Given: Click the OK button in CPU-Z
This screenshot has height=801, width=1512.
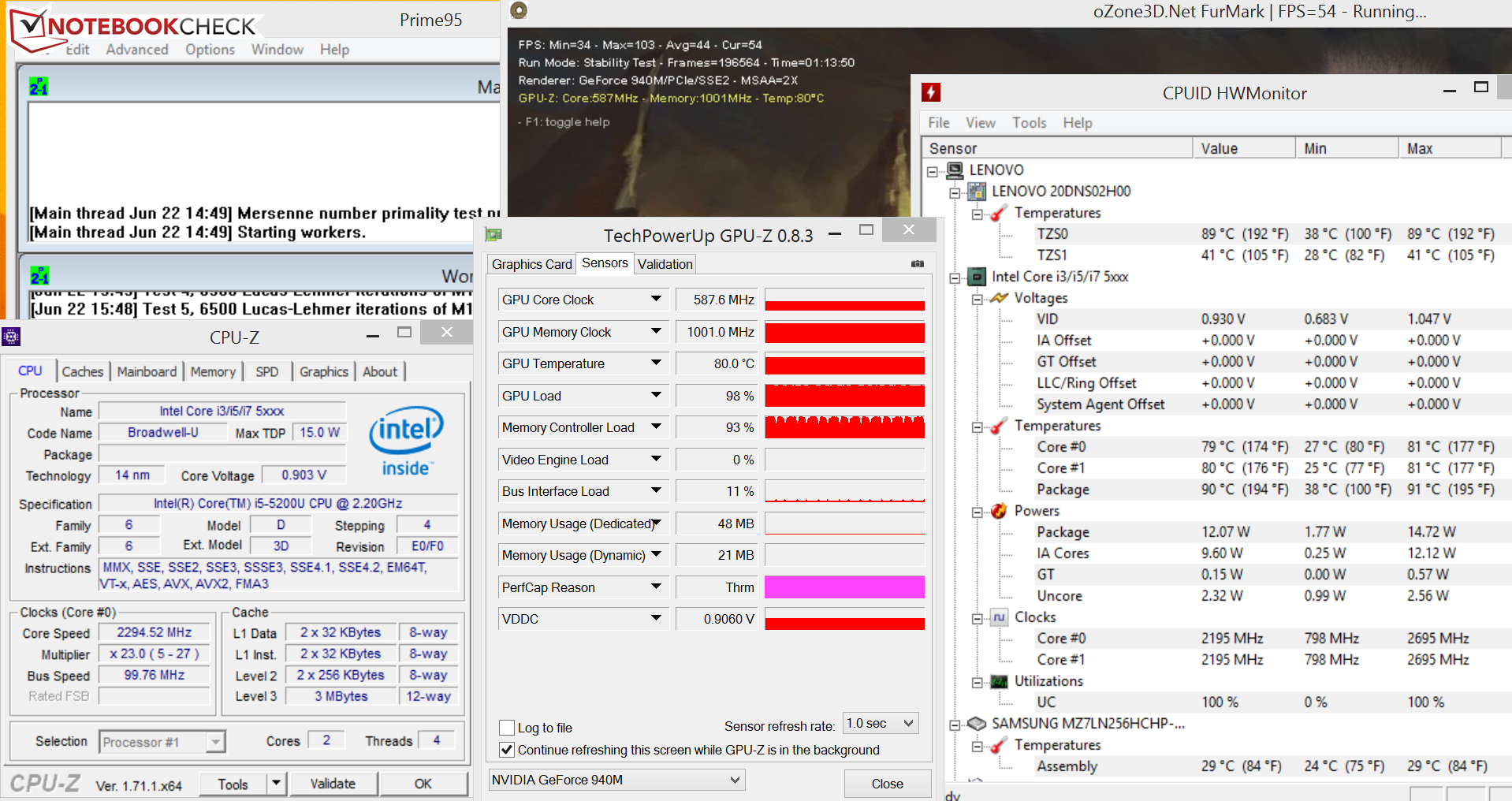Looking at the screenshot, I should pyautogui.click(x=423, y=784).
